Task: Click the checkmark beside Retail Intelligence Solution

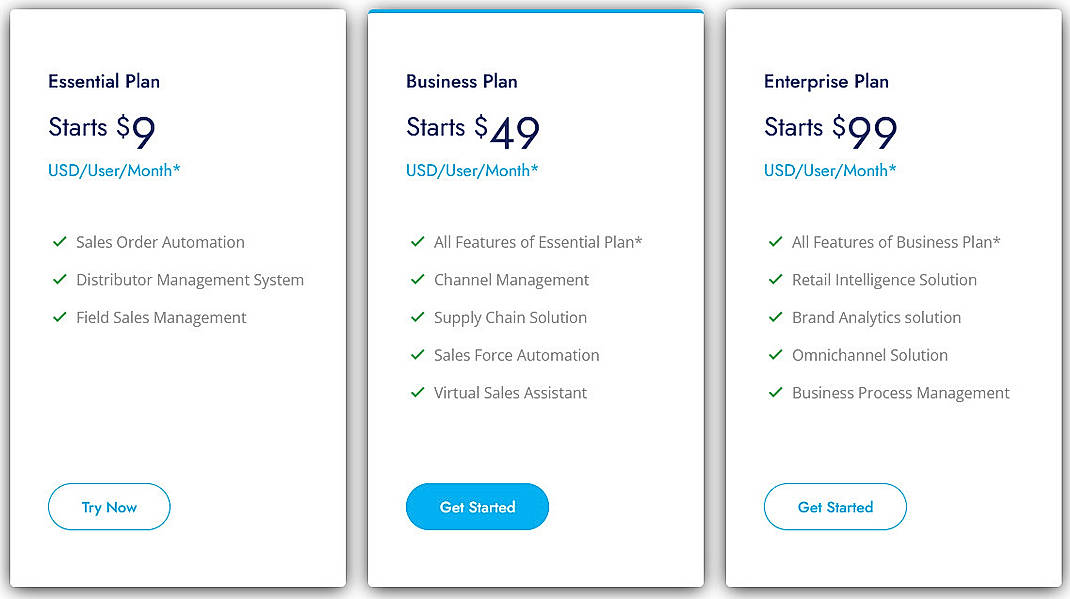Action: tap(776, 280)
